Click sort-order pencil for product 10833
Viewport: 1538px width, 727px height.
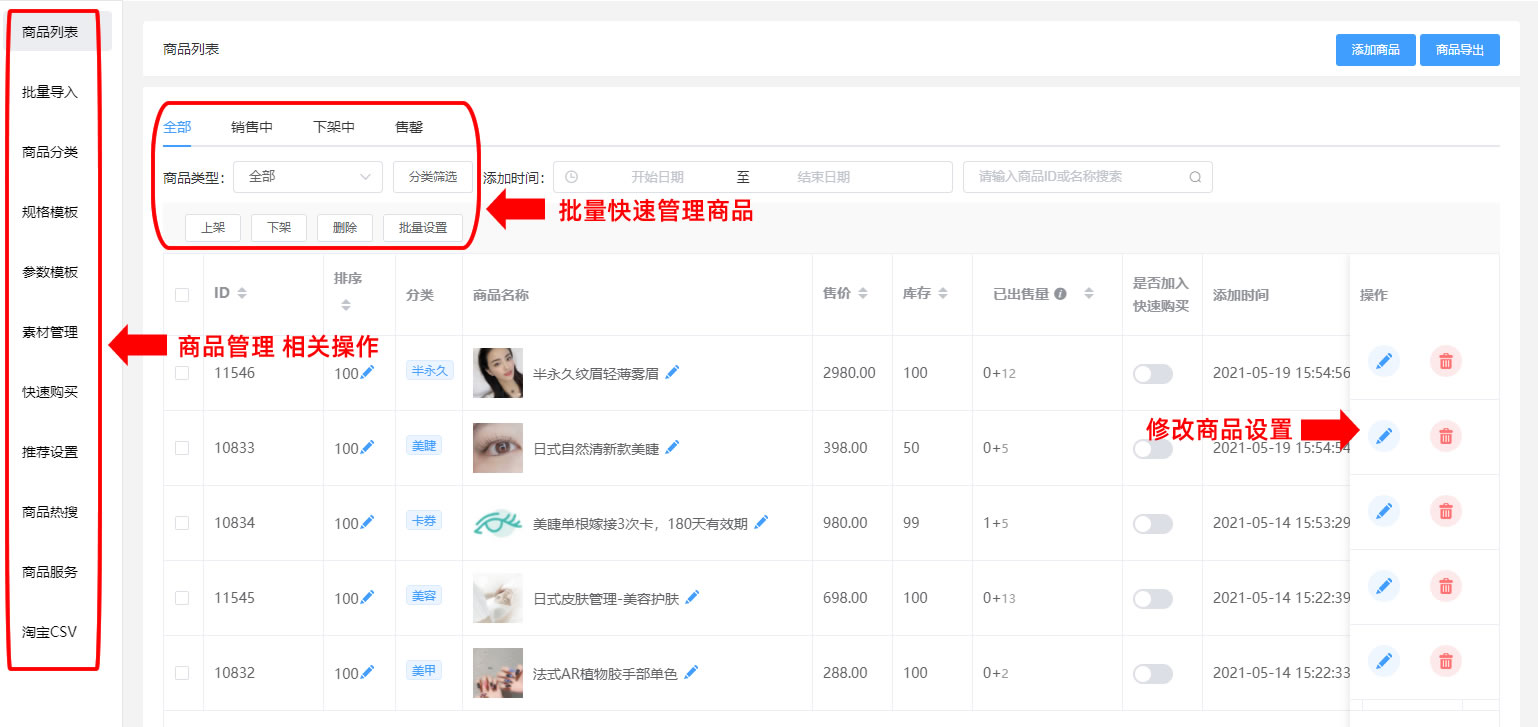[x=367, y=447]
